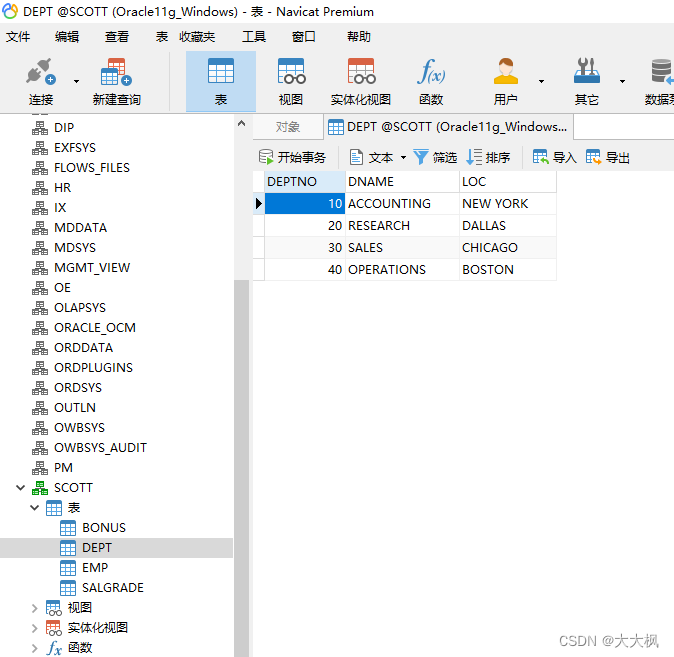This screenshot has height=657, width=674.
Task: Select the Table (表) toolbar icon
Action: coord(221,71)
